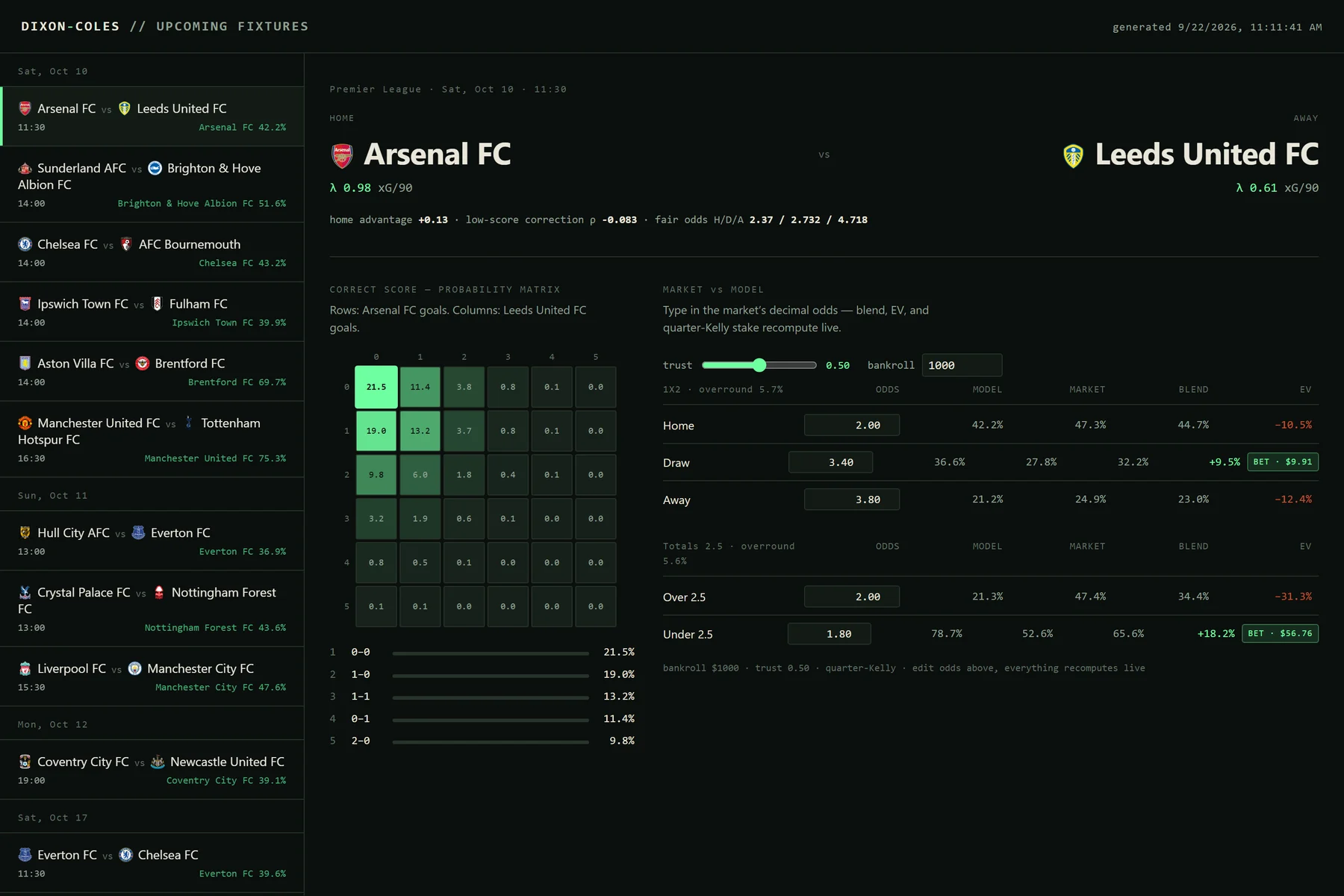The width and height of the screenshot is (1344, 896).
Task: Click the Aston Villa crest icon
Action: click(x=25, y=364)
